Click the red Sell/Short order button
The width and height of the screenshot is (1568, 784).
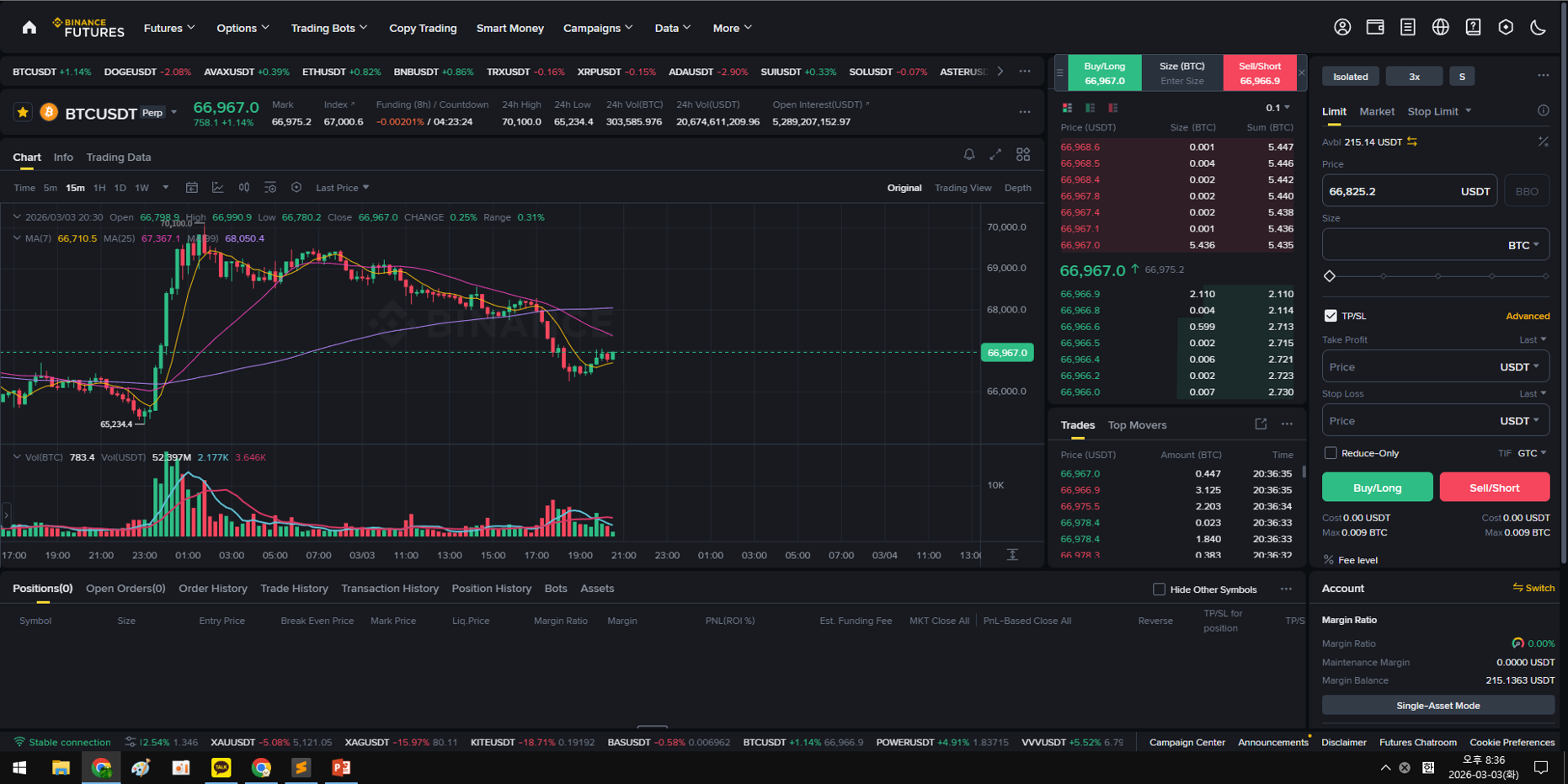click(1494, 488)
